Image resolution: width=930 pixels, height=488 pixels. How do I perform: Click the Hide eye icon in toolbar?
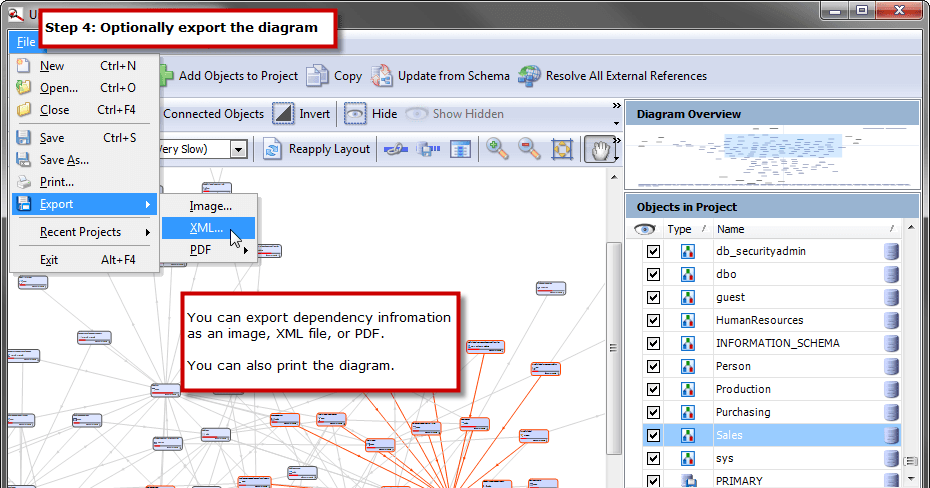coord(355,114)
